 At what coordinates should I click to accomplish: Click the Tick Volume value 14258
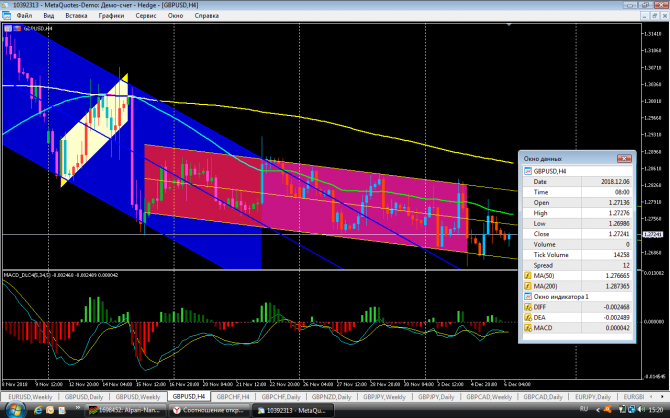(x=621, y=255)
